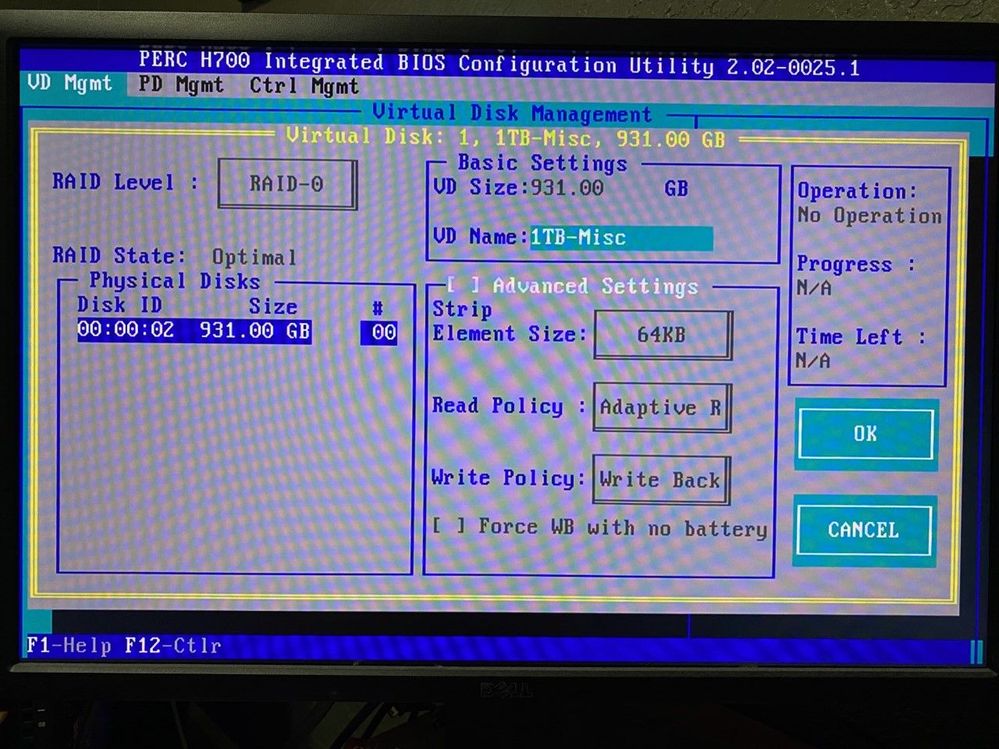Click the Virtual Disk Management title

pyautogui.click(x=512, y=113)
